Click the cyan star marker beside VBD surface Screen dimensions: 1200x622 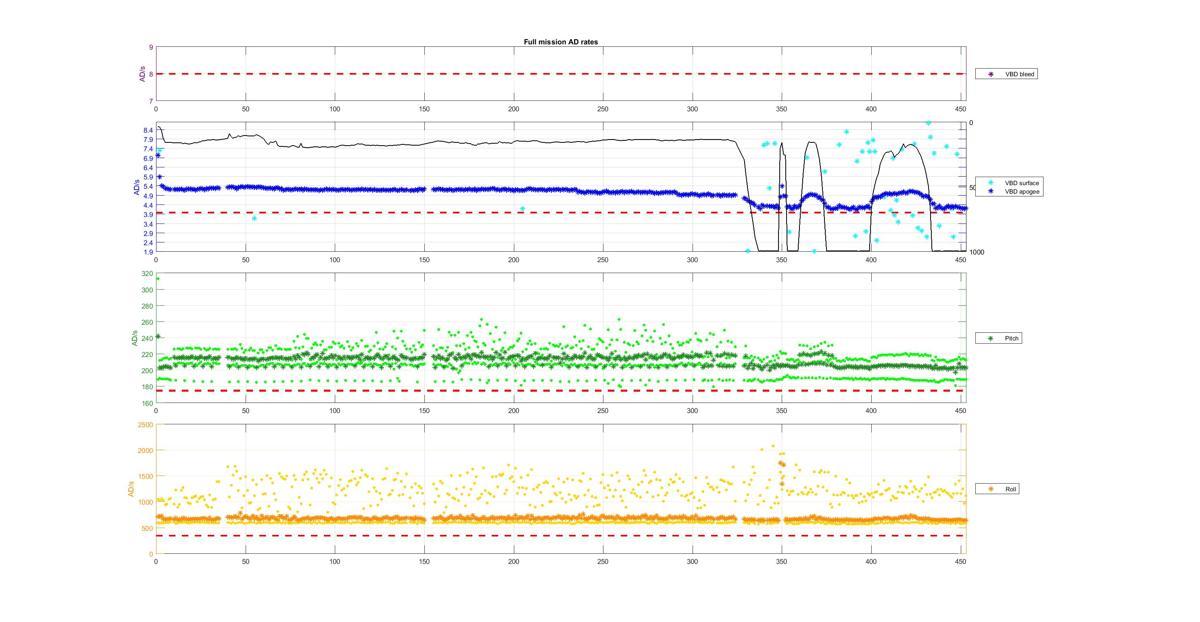click(991, 183)
